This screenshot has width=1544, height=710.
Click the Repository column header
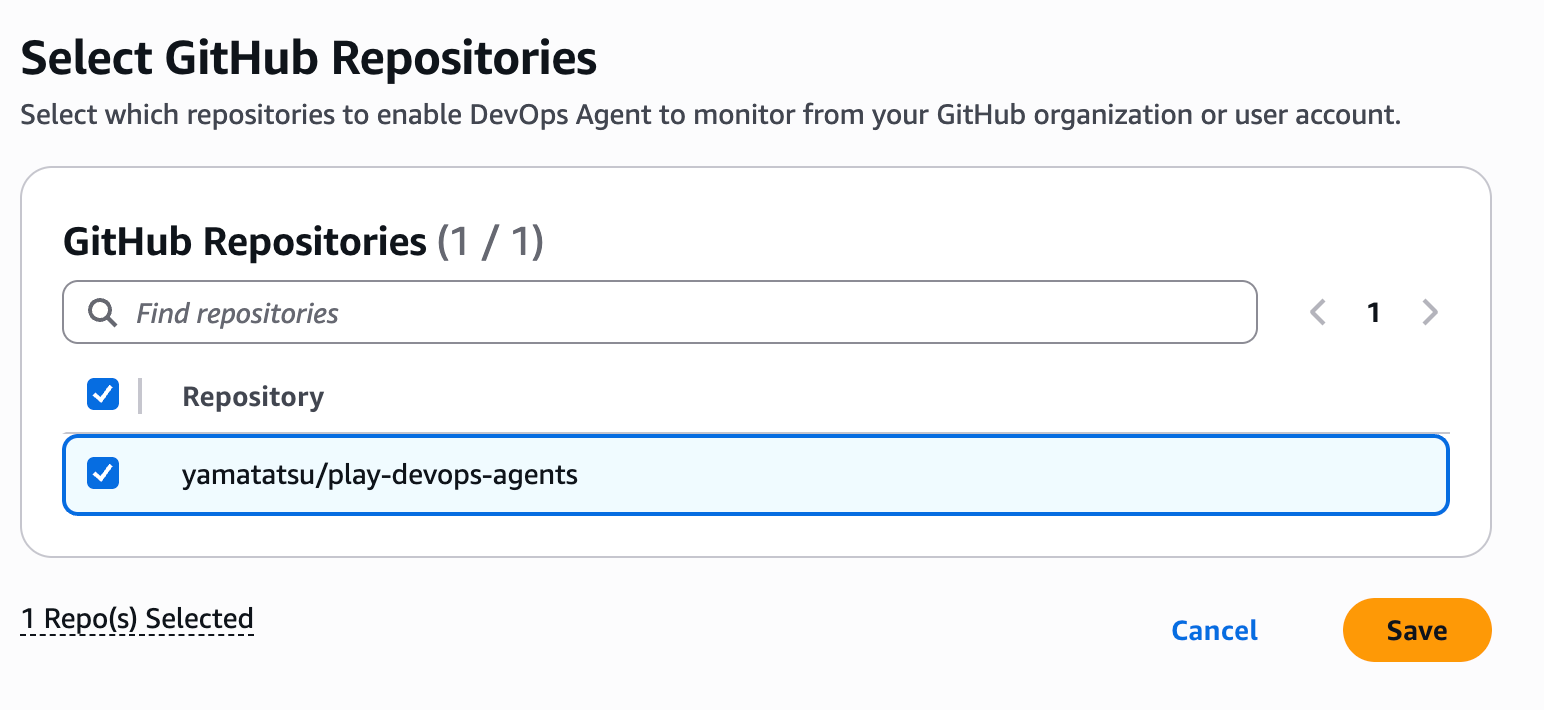[253, 397]
